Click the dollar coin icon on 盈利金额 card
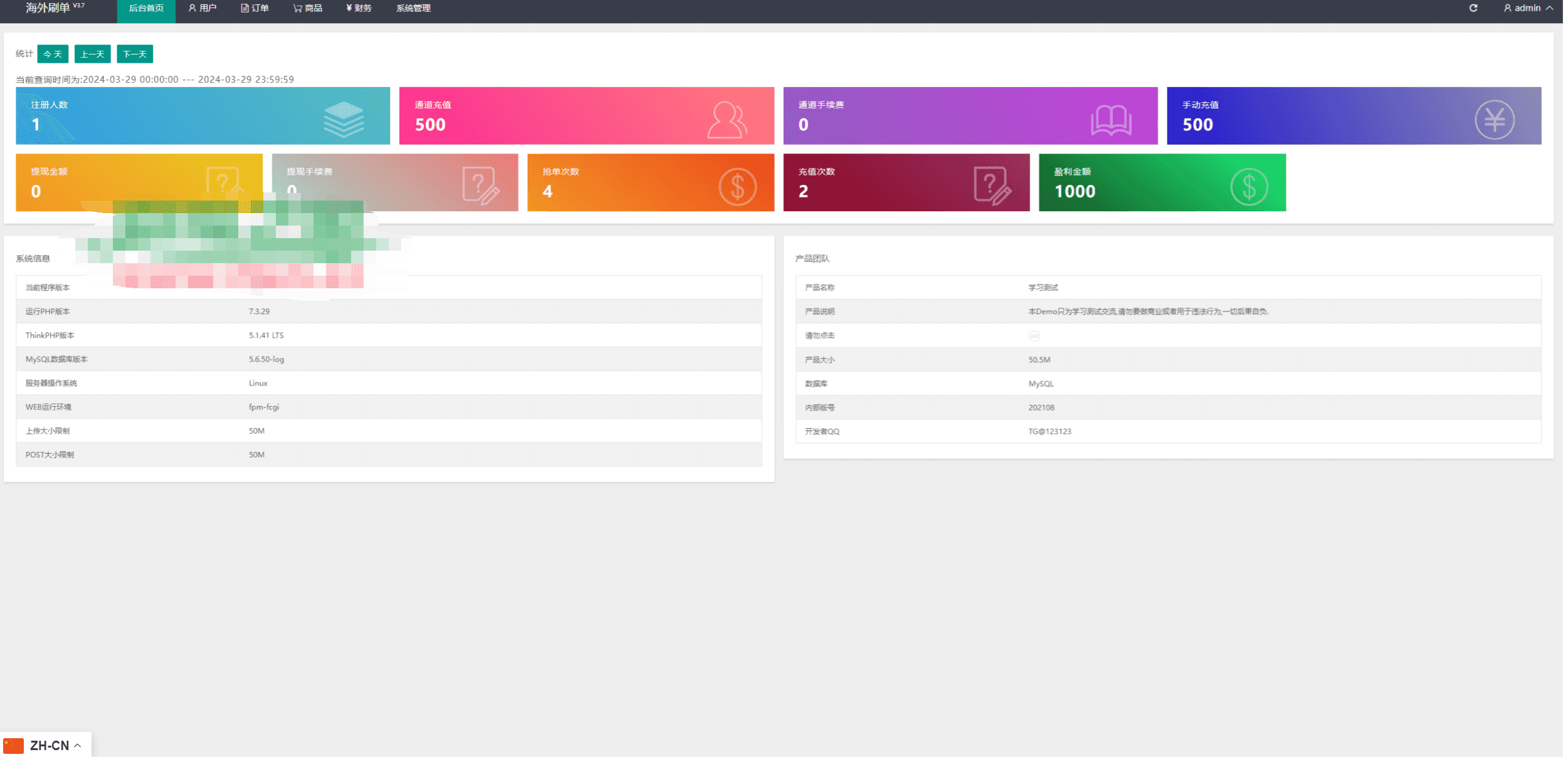 click(1248, 186)
